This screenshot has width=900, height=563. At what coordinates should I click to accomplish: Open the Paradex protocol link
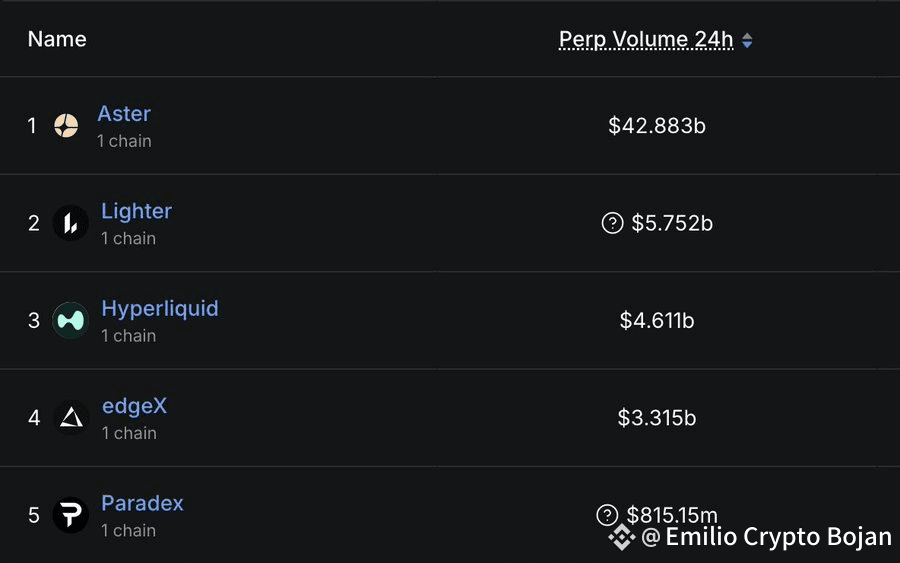pyautogui.click(x=142, y=503)
